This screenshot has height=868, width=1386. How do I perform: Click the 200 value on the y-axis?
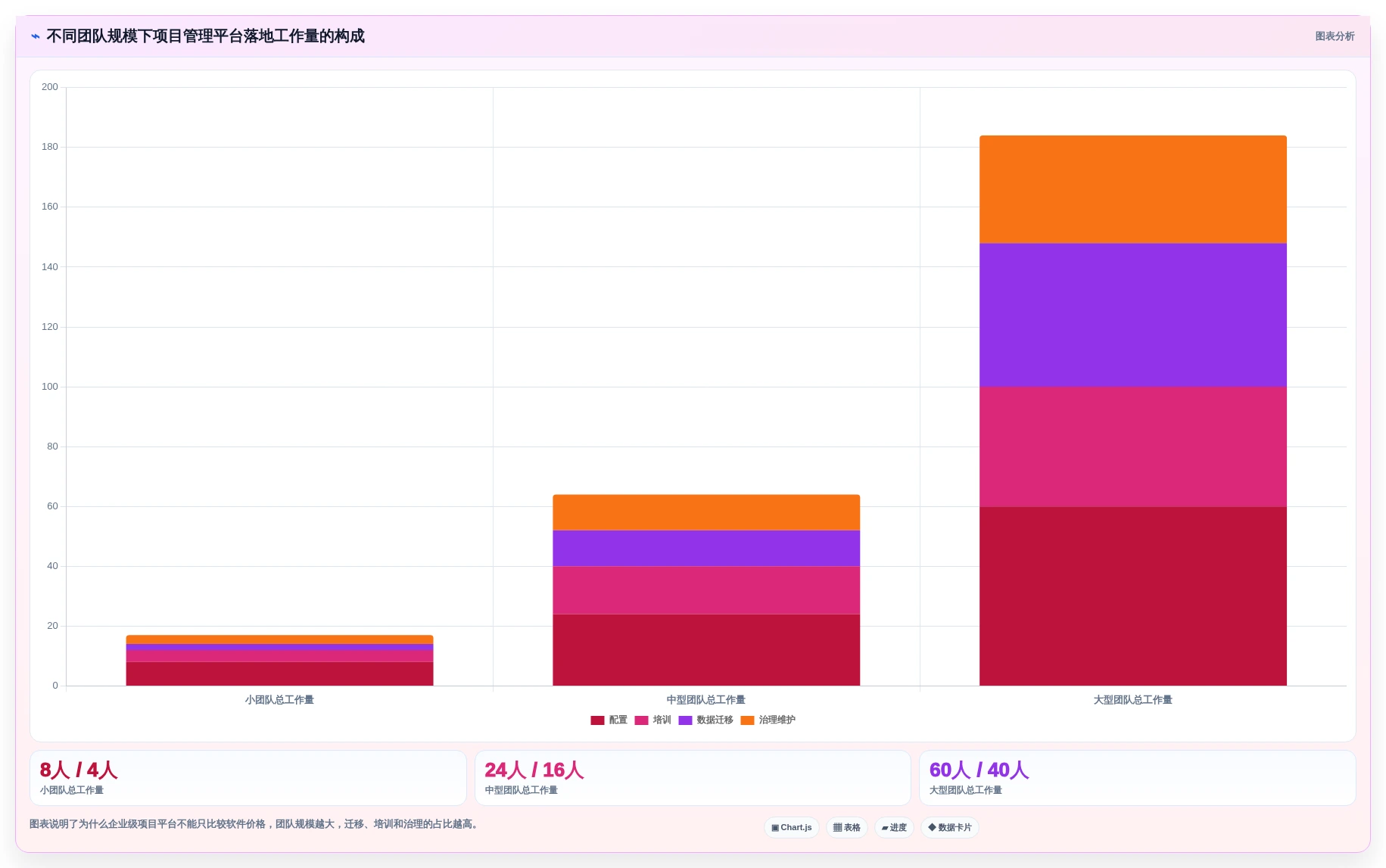click(x=50, y=87)
